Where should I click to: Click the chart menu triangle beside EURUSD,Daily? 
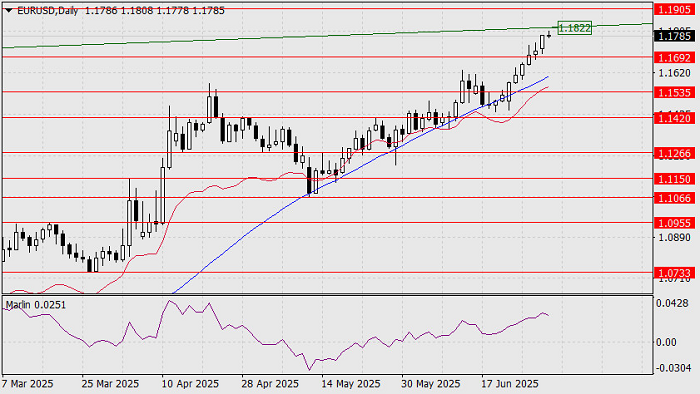click(x=8, y=11)
